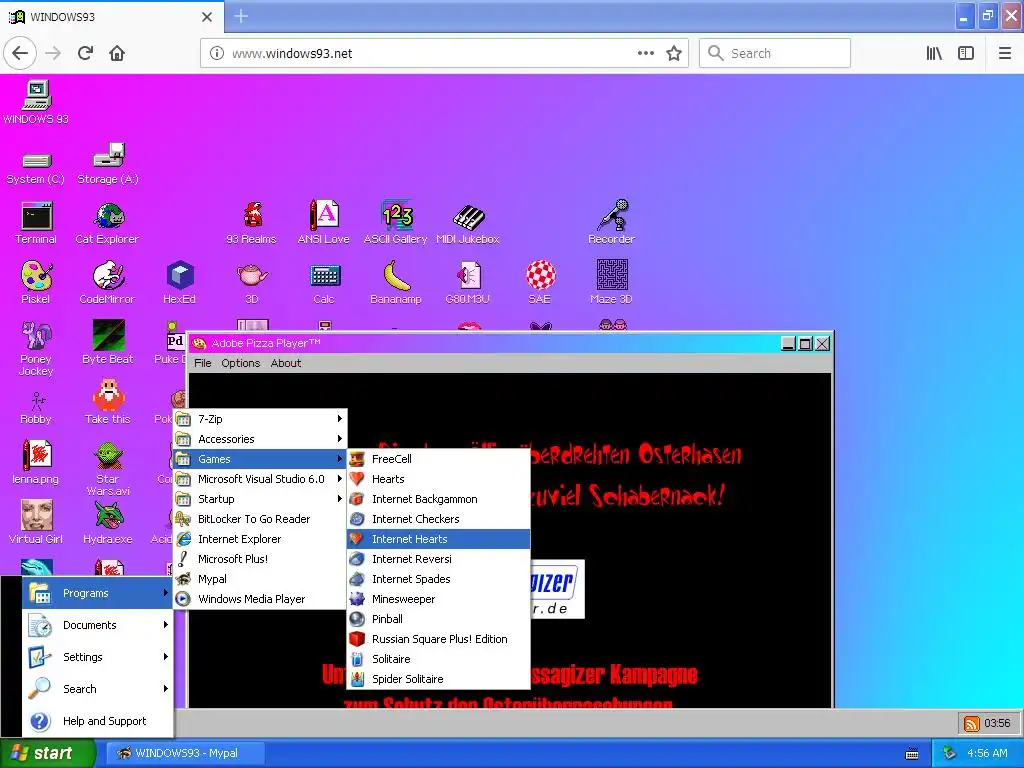Open the Bananamp banana icon
This screenshot has width=1024, height=768.
[396, 282]
